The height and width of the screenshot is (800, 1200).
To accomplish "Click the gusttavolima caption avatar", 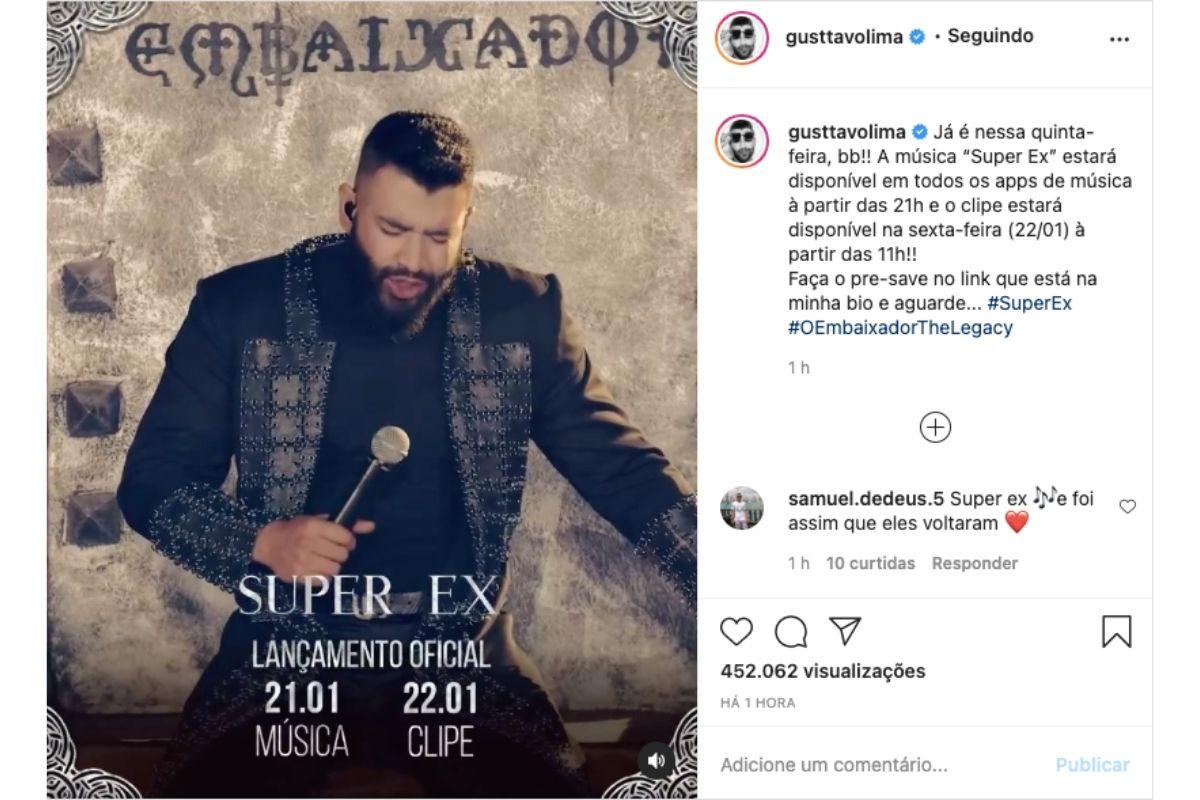I will click(x=741, y=141).
